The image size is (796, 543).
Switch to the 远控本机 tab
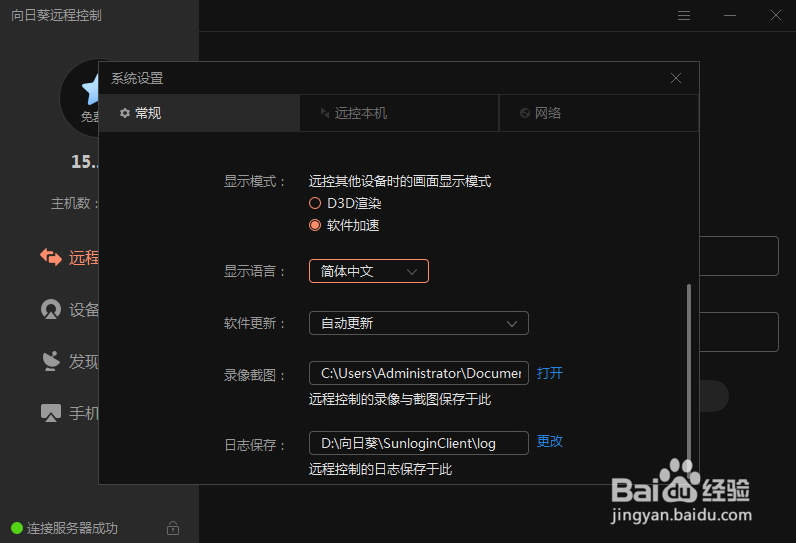399,113
